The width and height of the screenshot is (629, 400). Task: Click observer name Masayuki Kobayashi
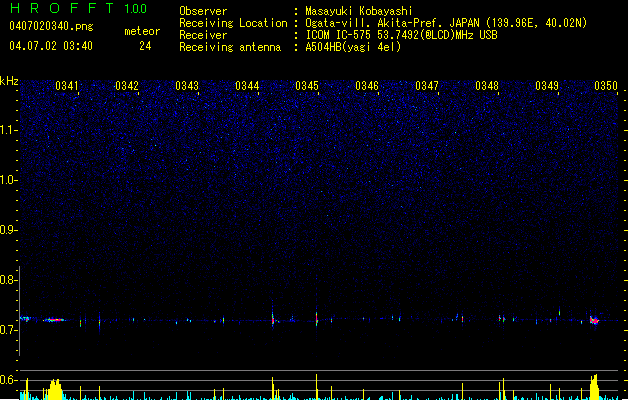point(359,11)
